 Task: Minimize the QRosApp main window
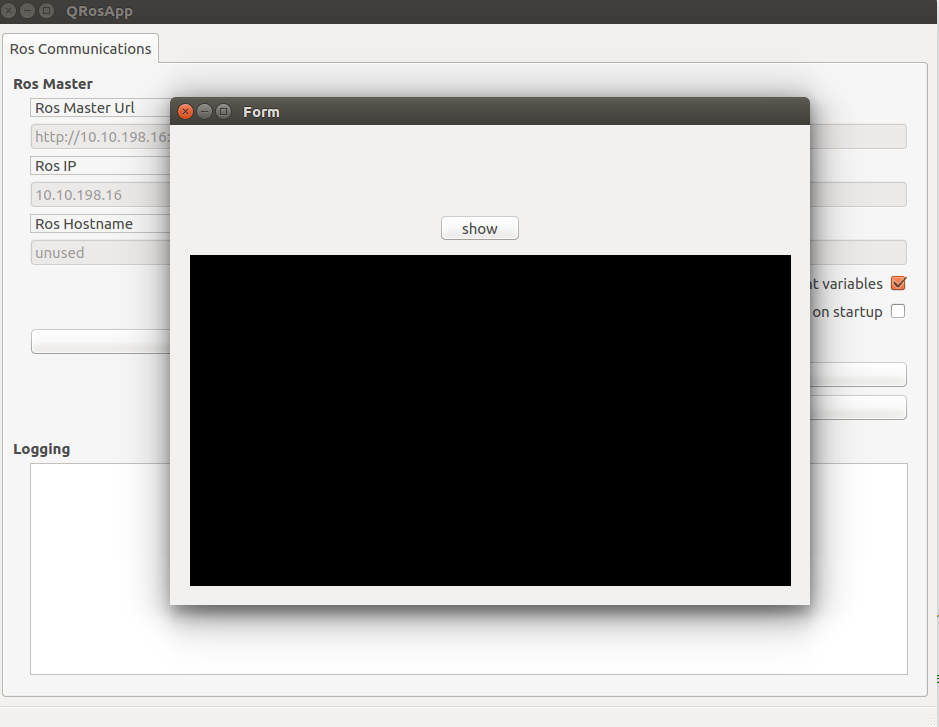pos(27,11)
